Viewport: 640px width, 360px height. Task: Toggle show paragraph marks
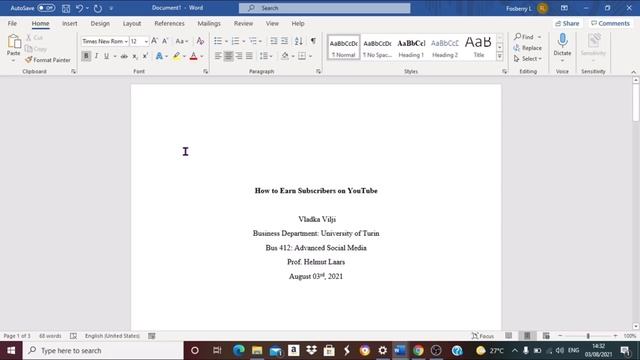(x=313, y=41)
